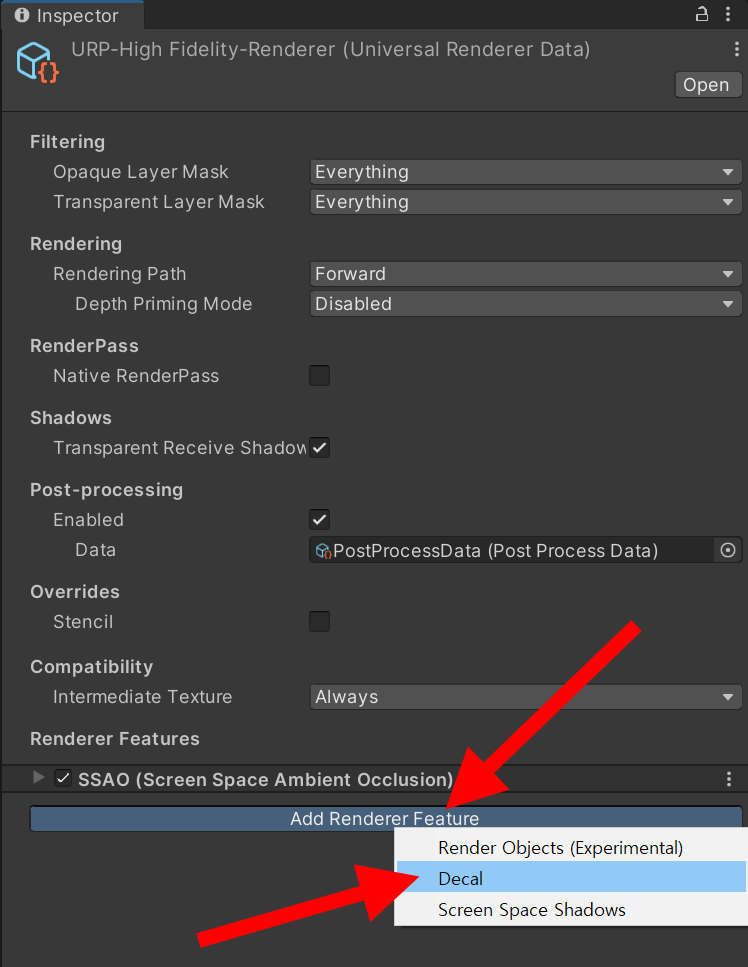This screenshot has width=748, height=967.
Task: Open the object picker for Post Process Data
Action: (x=728, y=550)
